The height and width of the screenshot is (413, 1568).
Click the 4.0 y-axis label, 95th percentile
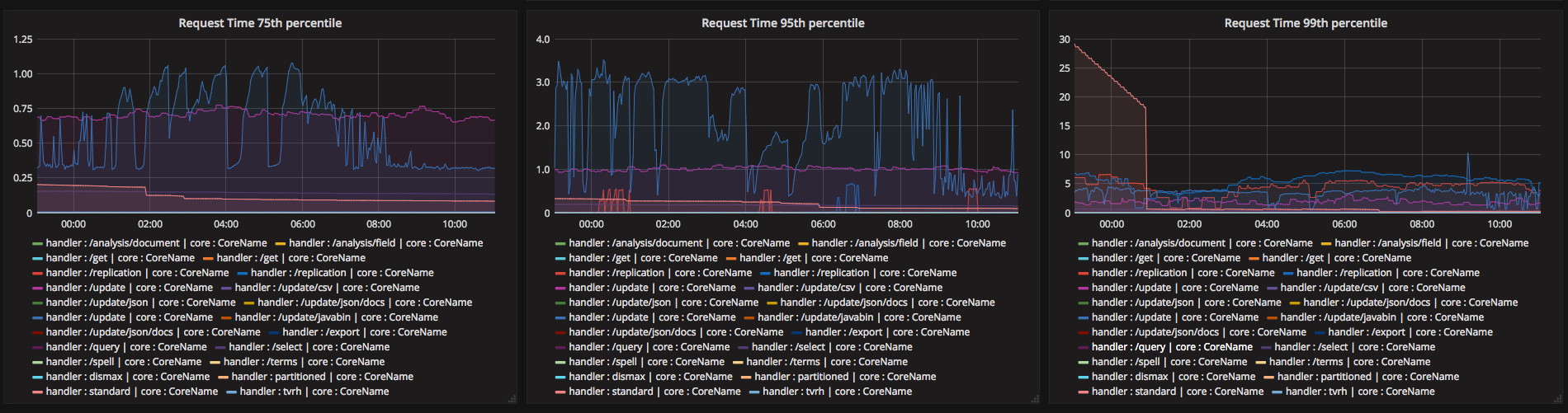pyautogui.click(x=542, y=40)
